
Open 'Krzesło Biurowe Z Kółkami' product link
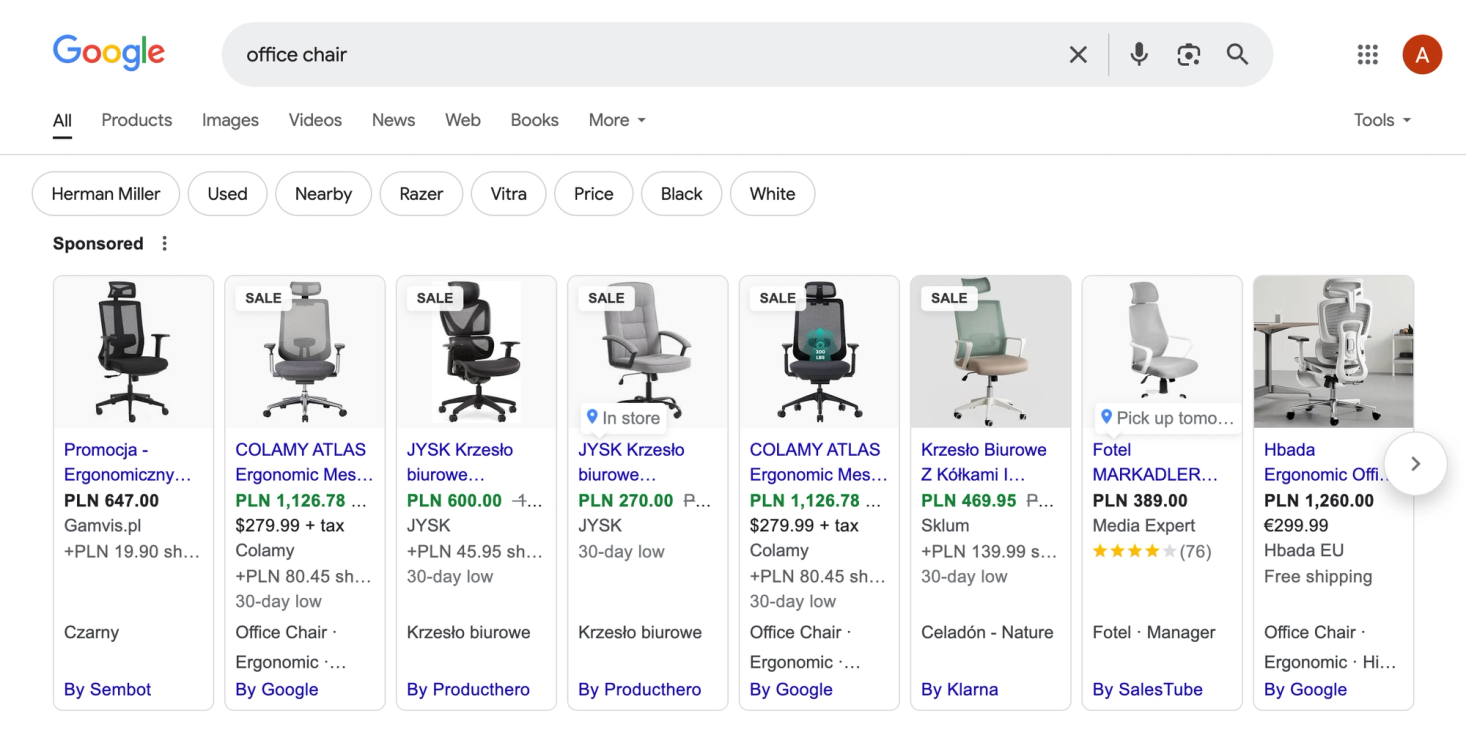(x=984, y=462)
